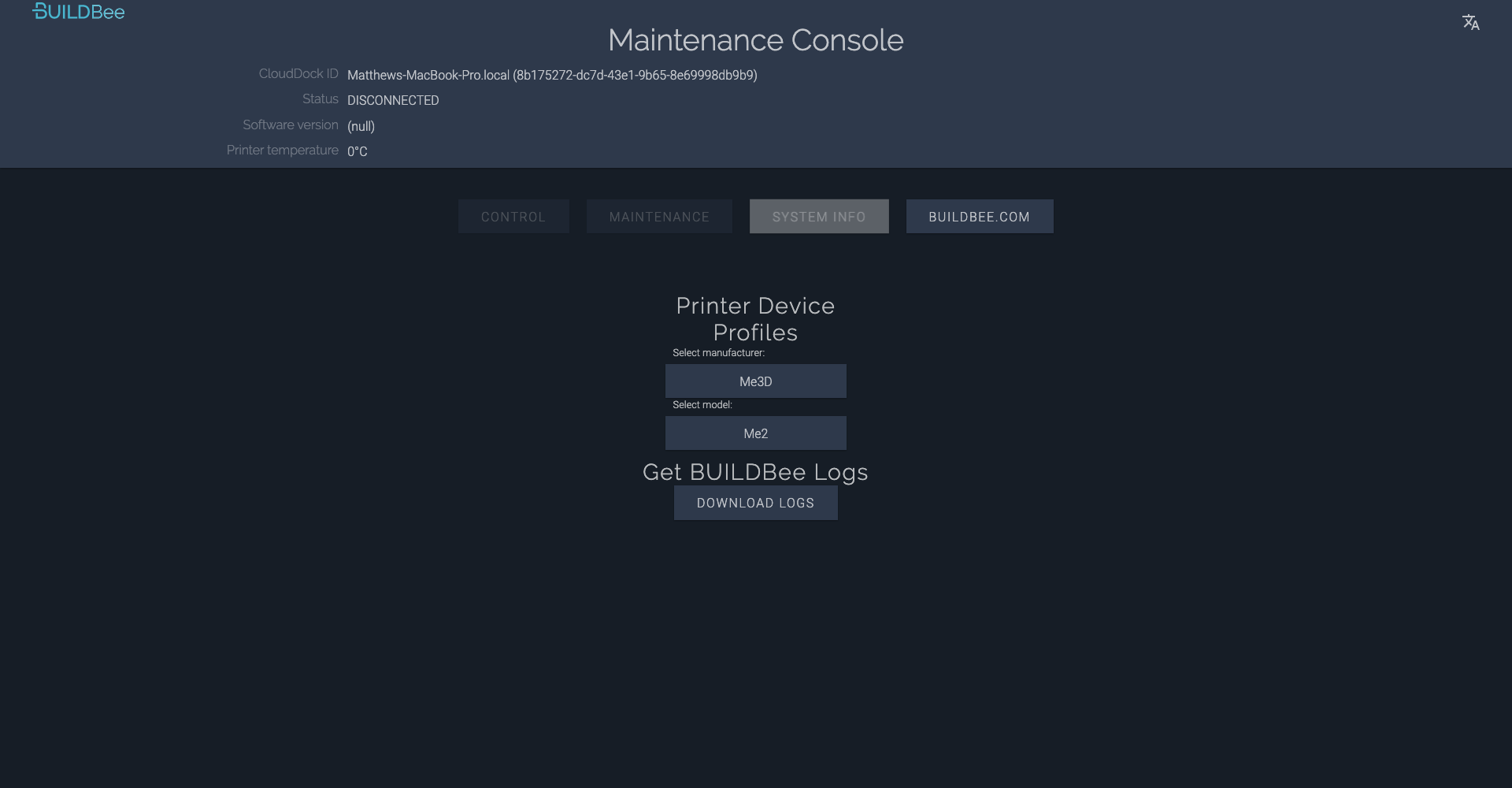Viewport: 1512px width, 788px height.
Task: Click the CloudDock ID label
Action: pyautogui.click(x=298, y=73)
